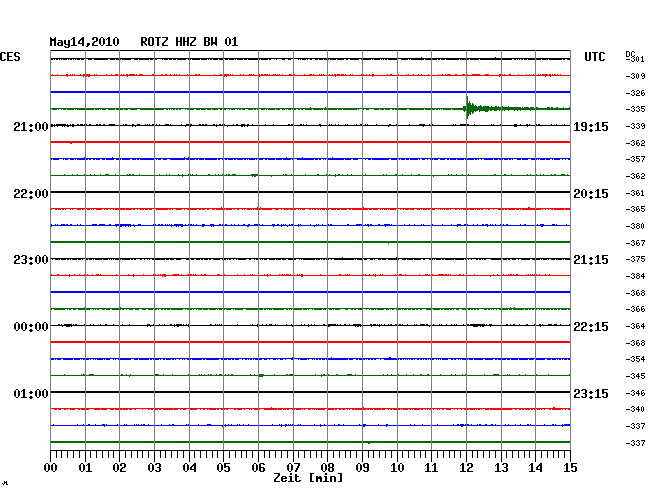Click the 14 minute tick label
Viewport: 650px width, 494px height.
[535, 468]
